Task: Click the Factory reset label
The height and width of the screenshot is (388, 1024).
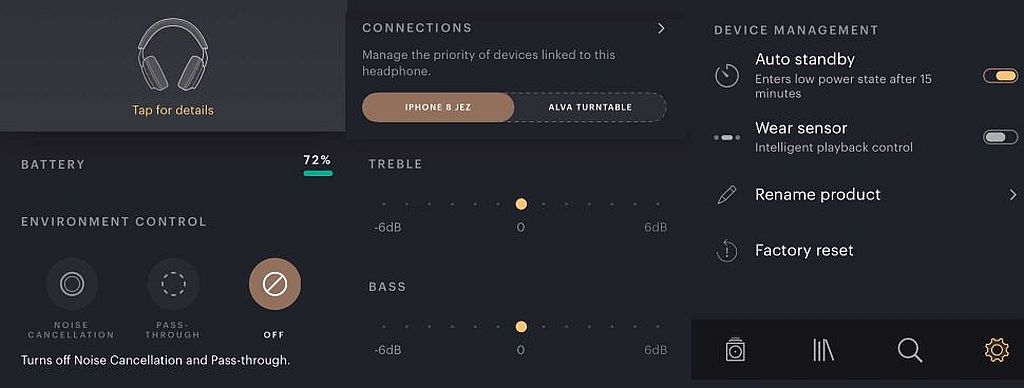Action: [x=804, y=250]
